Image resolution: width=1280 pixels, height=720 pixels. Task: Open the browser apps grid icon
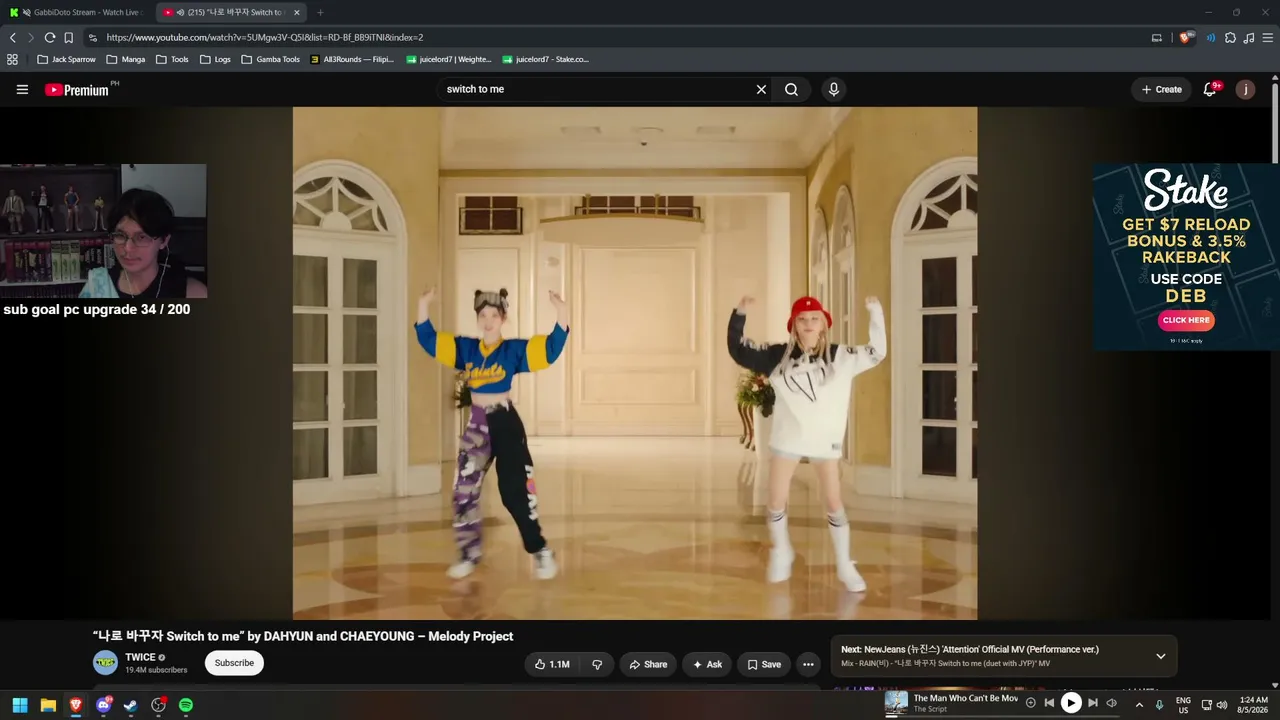click(x=12, y=60)
